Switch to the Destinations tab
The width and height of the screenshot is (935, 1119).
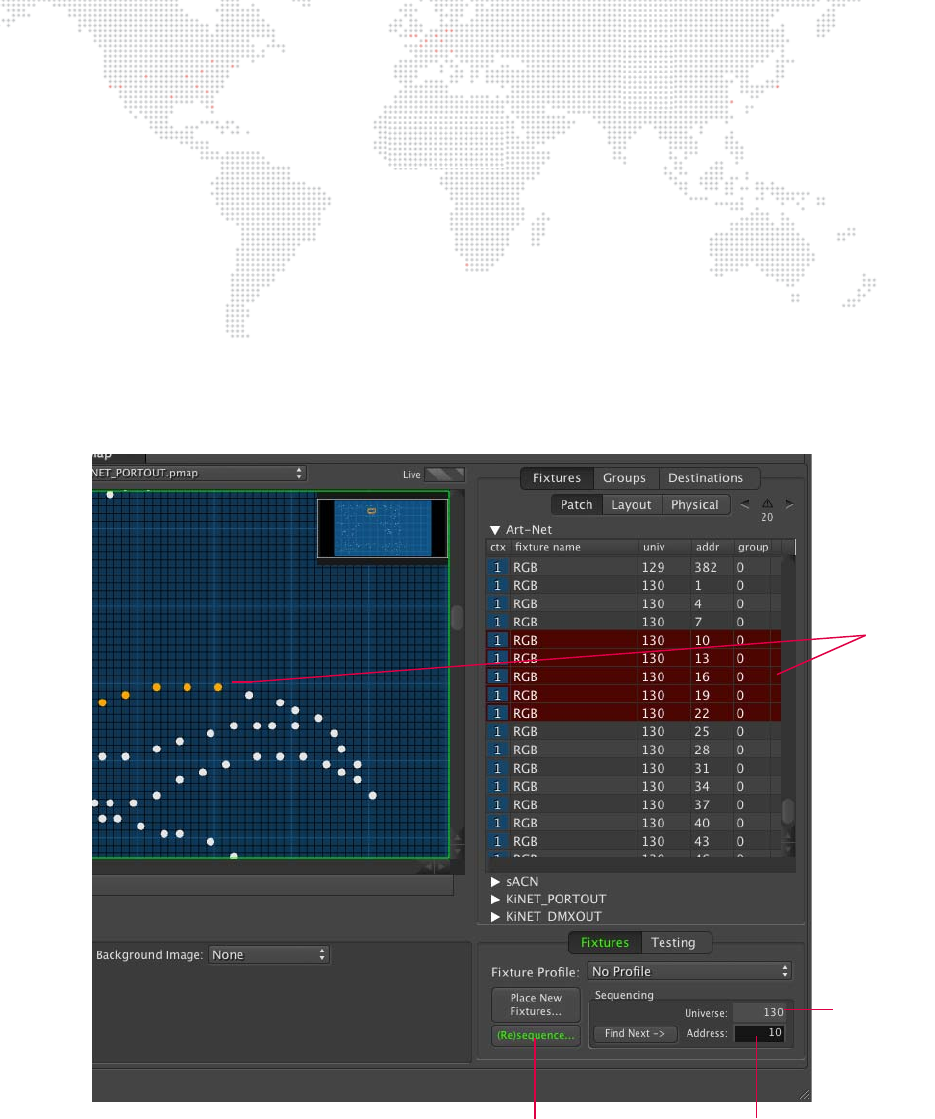coord(706,478)
